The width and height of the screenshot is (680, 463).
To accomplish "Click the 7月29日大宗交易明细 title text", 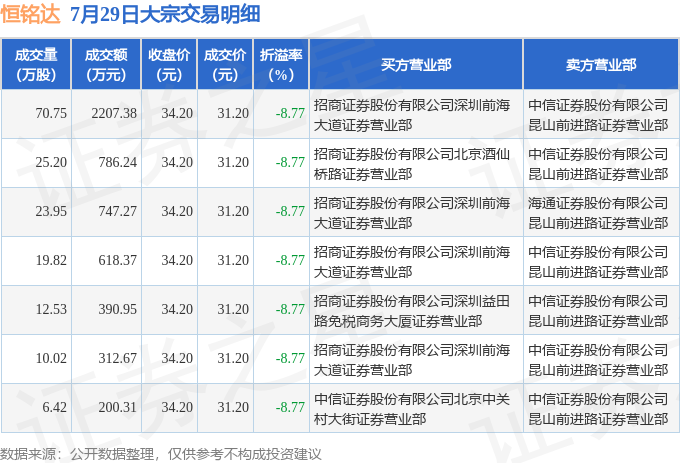I will pyautogui.click(x=165, y=14).
